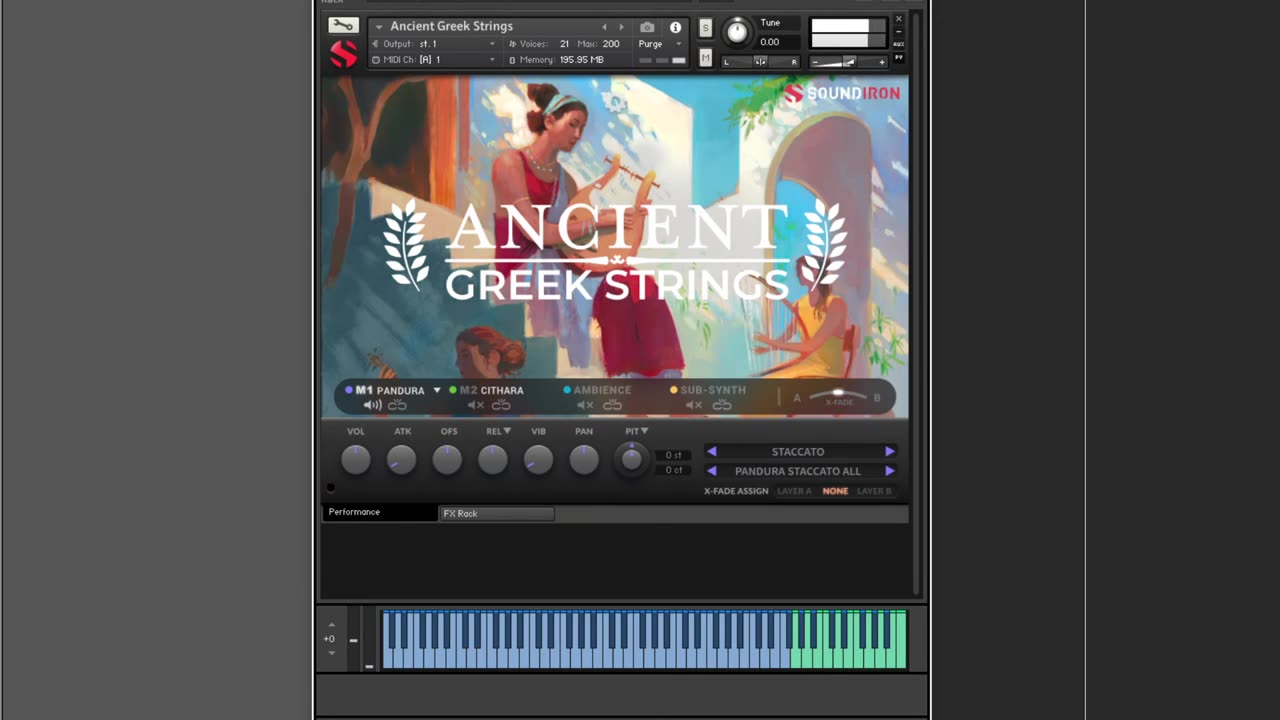Image resolution: width=1280 pixels, height=720 pixels.
Task: Open the PIT options dropdown arrow
Action: click(x=644, y=431)
